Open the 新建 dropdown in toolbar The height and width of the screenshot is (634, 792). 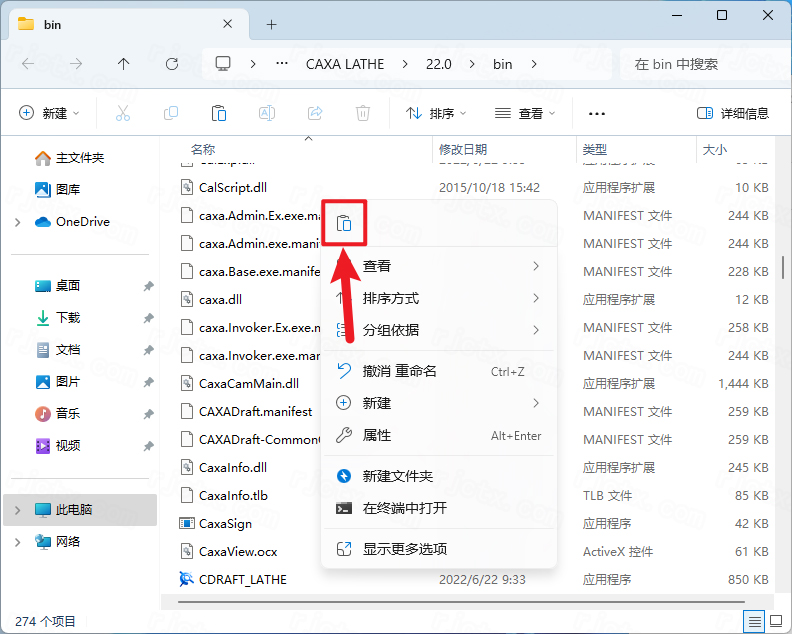tap(49, 113)
